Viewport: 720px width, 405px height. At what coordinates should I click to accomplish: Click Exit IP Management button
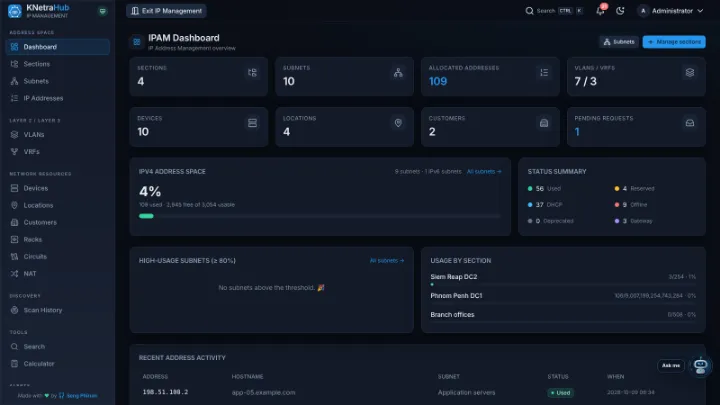tap(166, 11)
